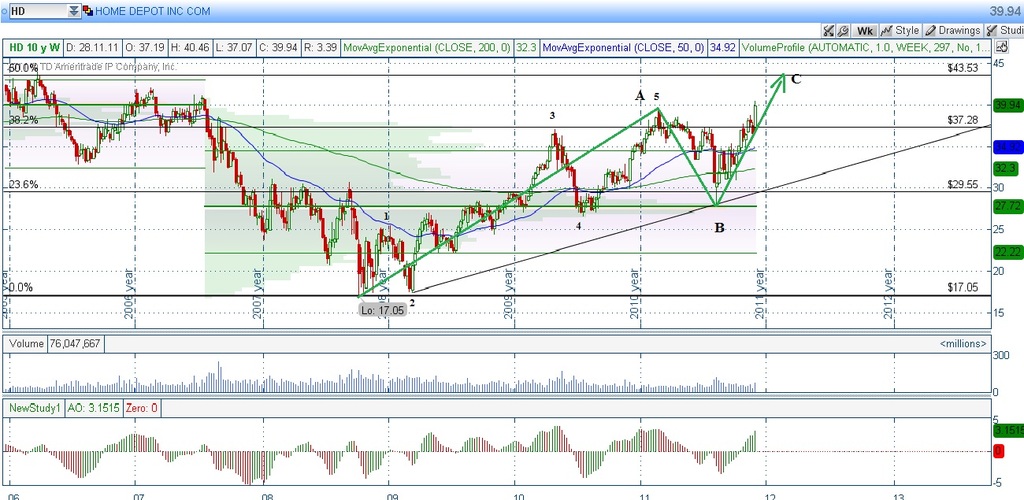Screen dimensions: 1024x500
Task: Click the 32.3 EMA value in header
Action: [x=526, y=48]
